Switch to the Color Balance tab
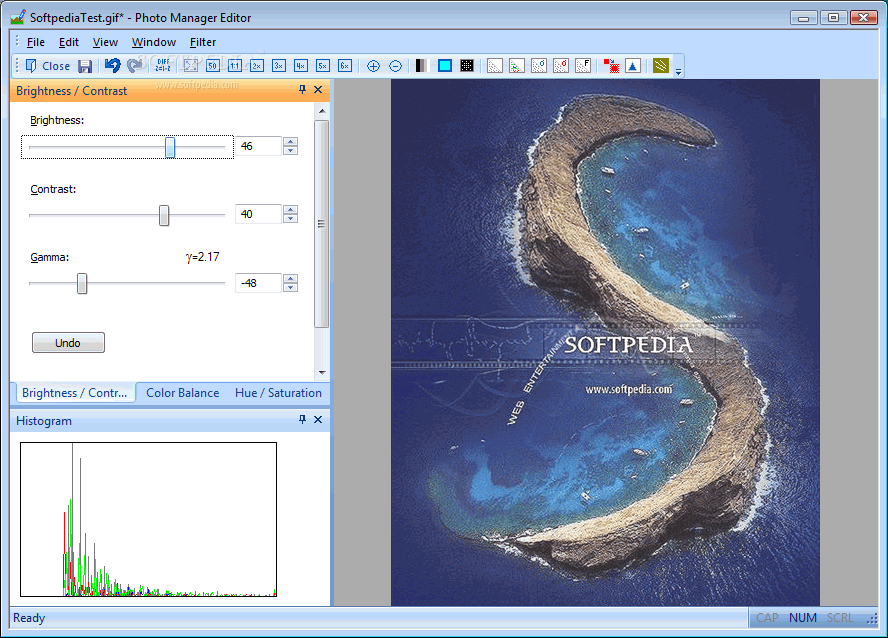 click(x=182, y=393)
